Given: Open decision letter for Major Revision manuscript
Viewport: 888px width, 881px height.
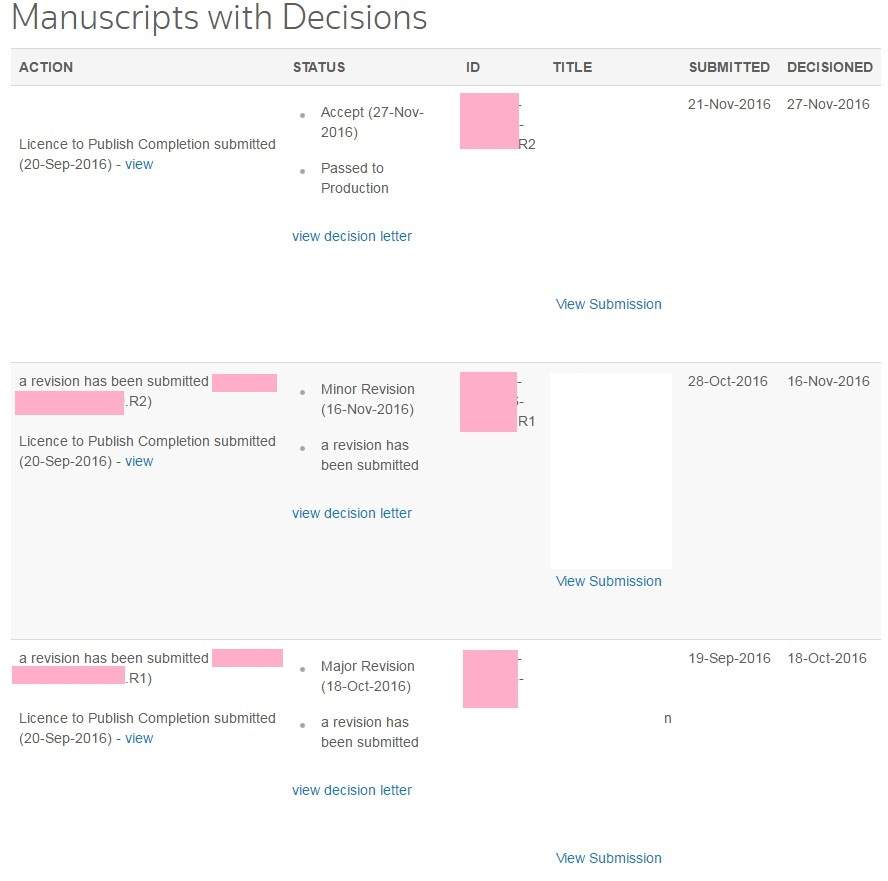Looking at the screenshot, I should point(351,790).
